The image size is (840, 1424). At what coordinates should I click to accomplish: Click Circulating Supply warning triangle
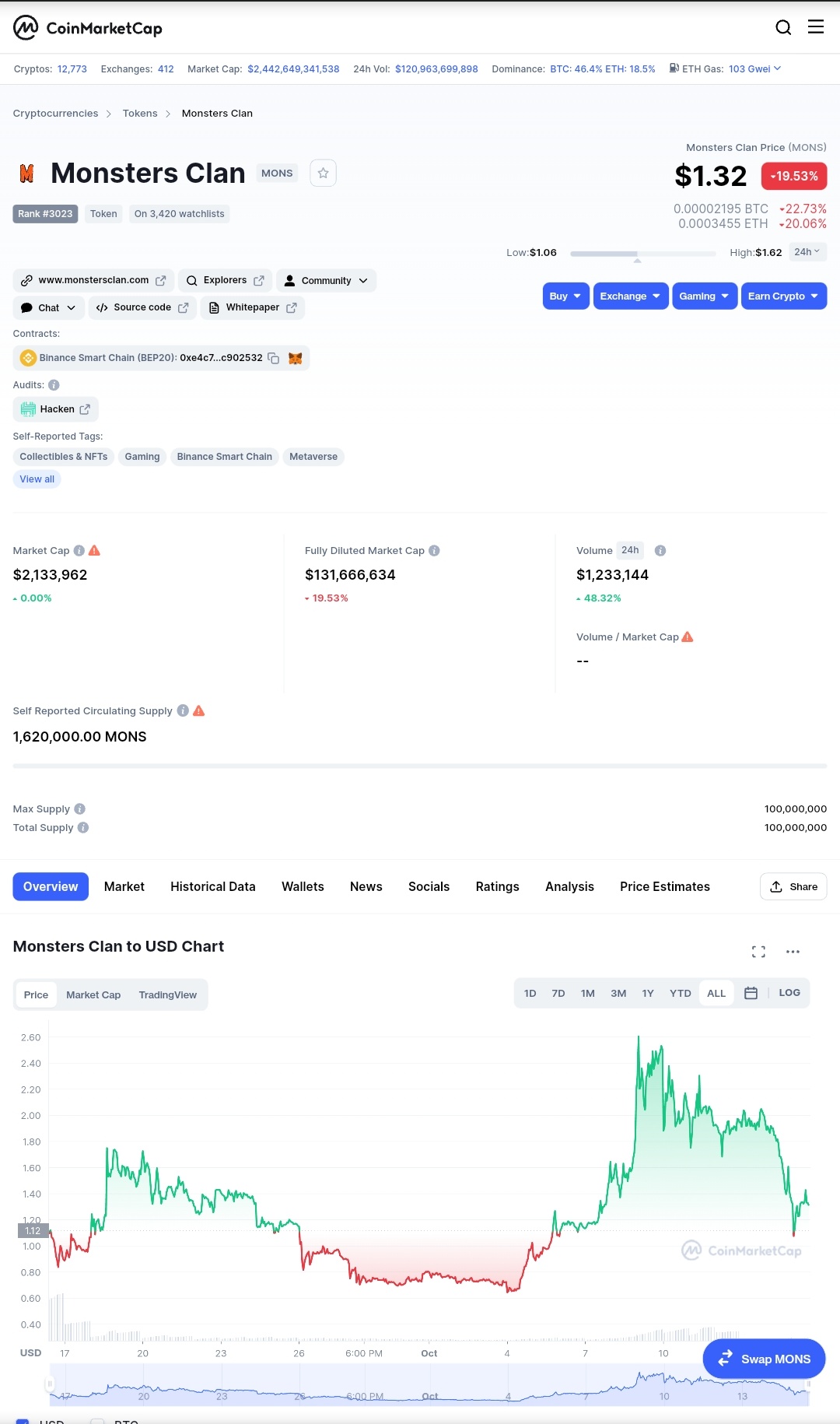pos(199,710)
